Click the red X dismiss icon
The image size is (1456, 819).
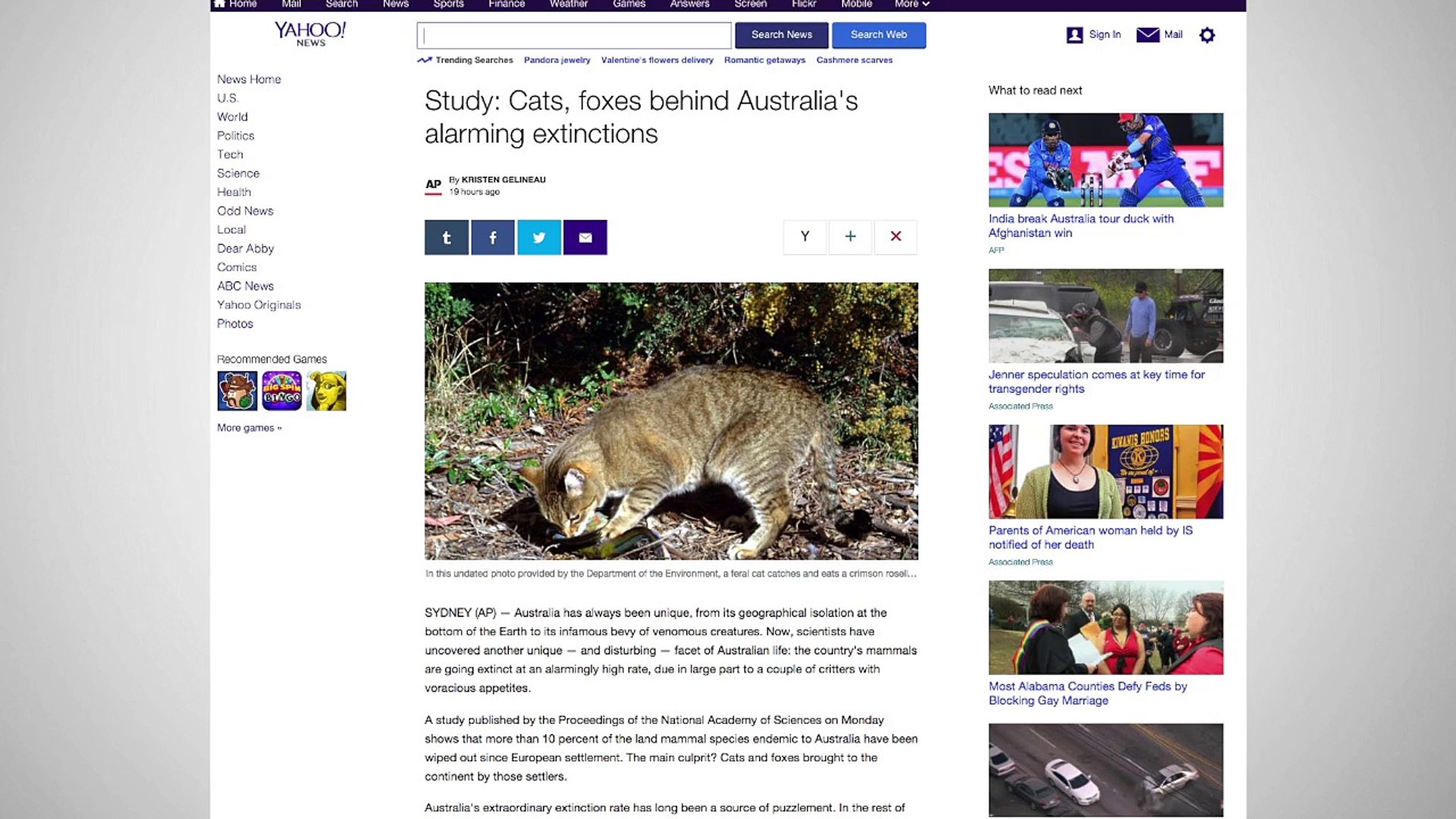point(896,237)
